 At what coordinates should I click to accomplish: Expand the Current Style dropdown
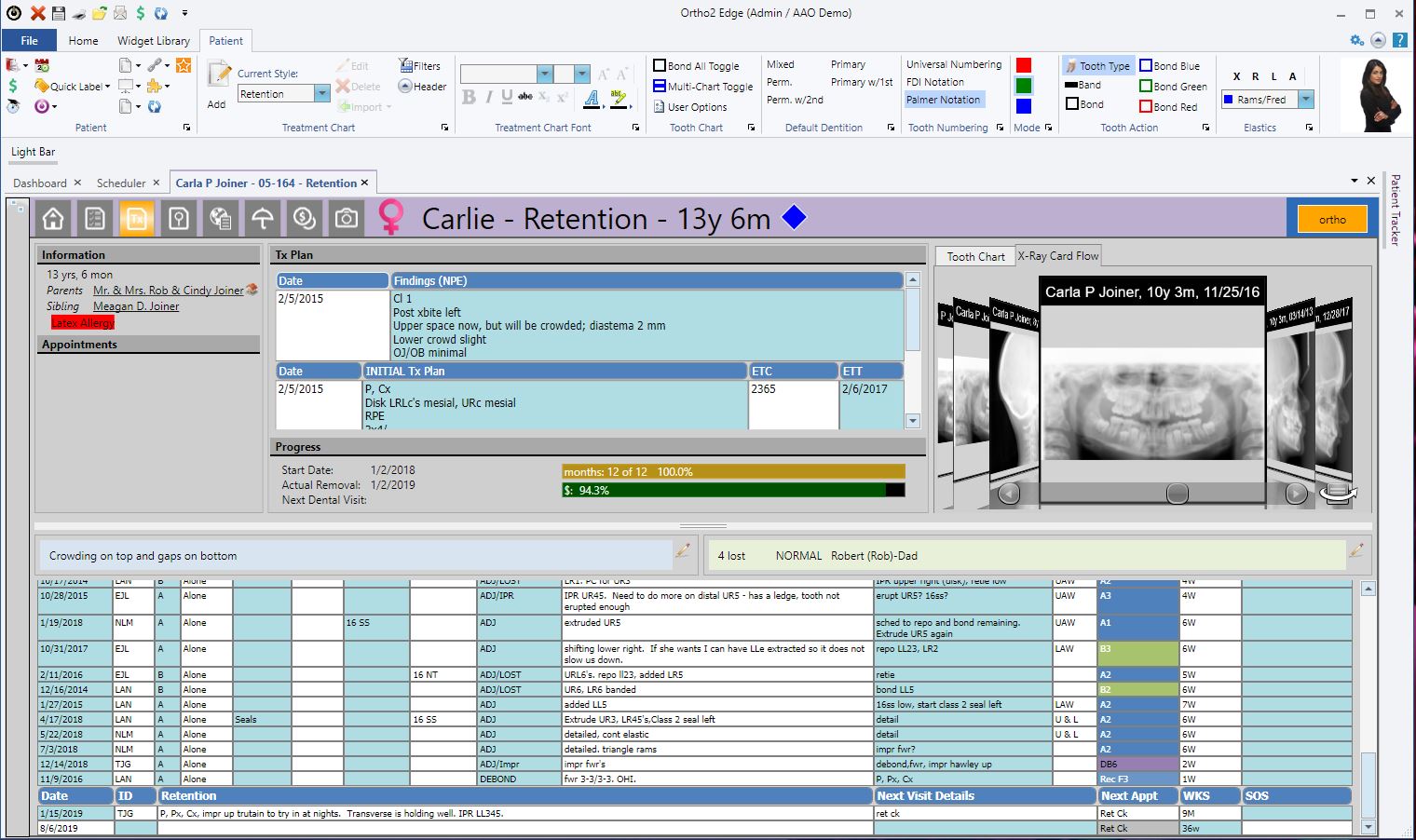coord(321,94)
